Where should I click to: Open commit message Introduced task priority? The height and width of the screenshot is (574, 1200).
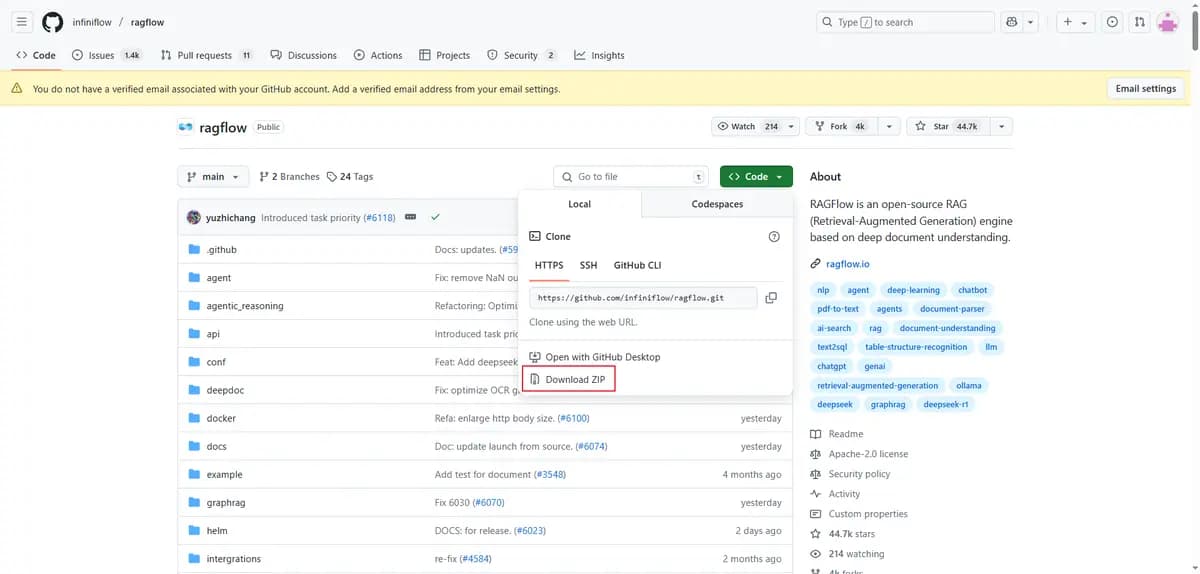coord(311,217)
